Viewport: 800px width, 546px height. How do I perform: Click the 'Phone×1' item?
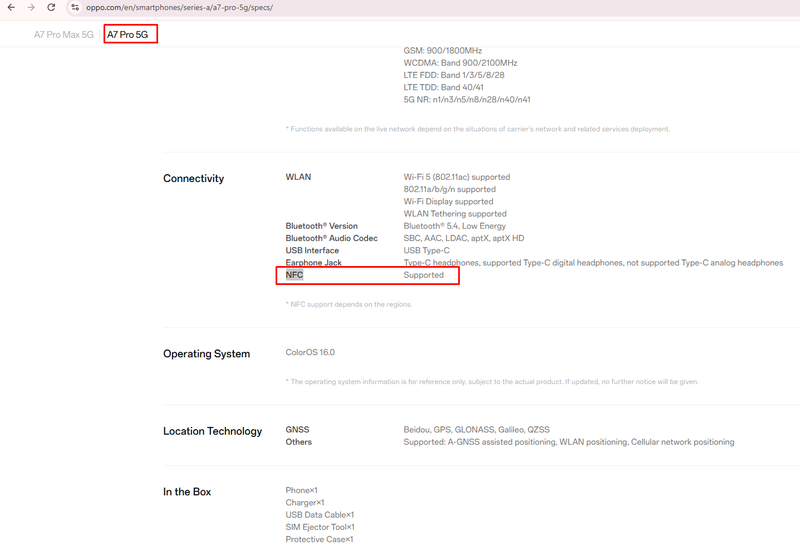coord(302,490)
